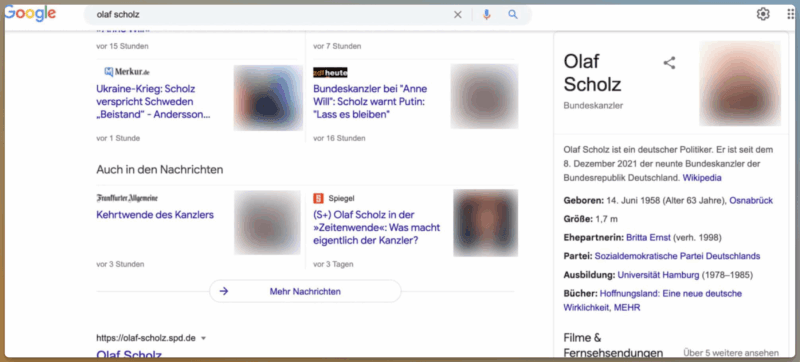800x362 pixels.
Task: Open the Britta Ernst link
Action: point(648,238)
